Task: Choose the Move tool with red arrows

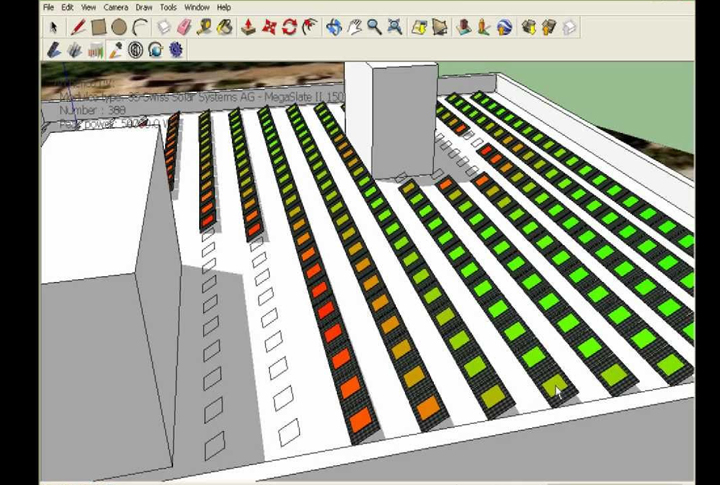Action: tap(271, 28)
